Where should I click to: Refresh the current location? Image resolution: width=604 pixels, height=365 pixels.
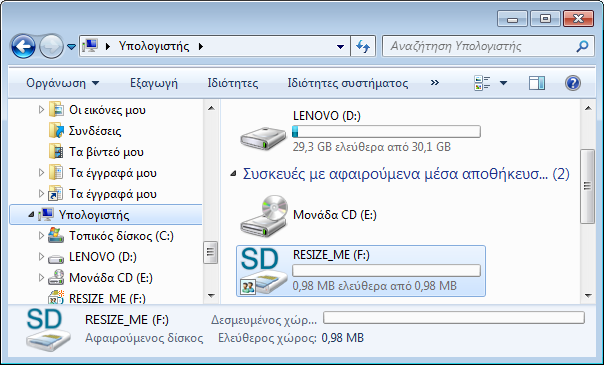coord(363,47)
